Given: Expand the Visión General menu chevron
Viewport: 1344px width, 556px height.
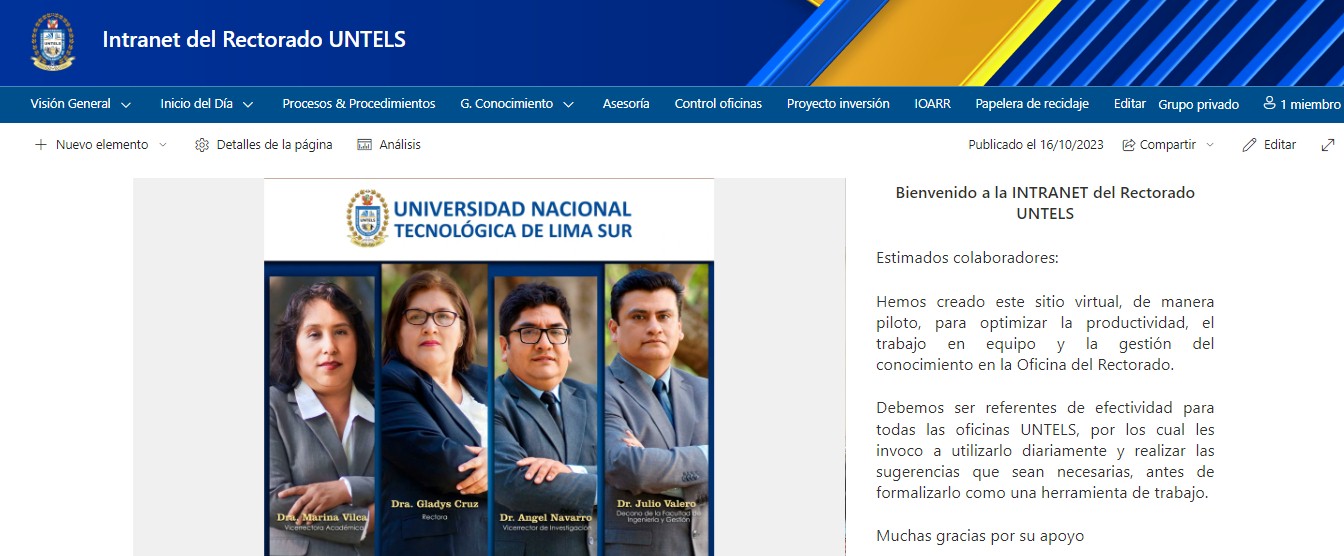Looking at the screenshot, I should (x=126, y=105).
